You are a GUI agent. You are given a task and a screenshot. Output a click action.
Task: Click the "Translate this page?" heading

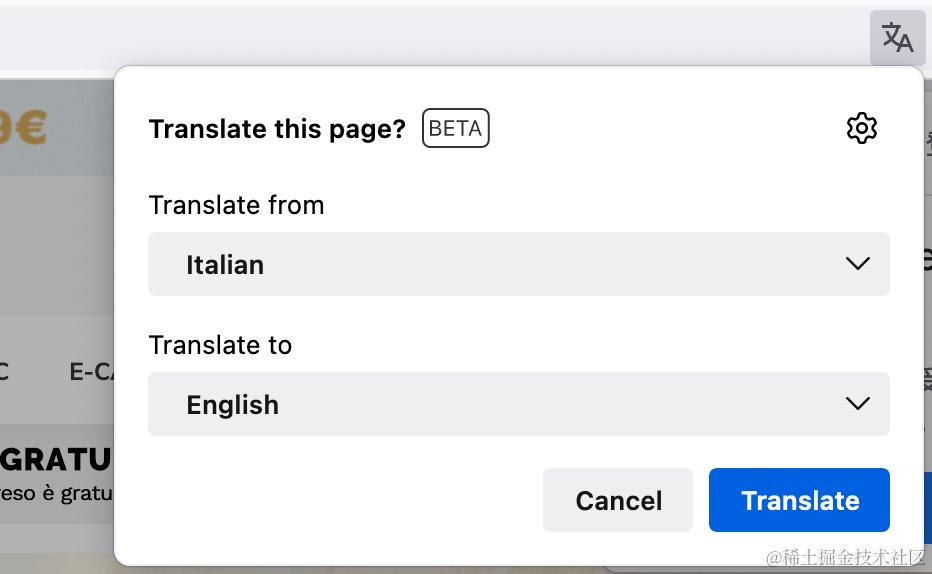[x=277, y=129]
